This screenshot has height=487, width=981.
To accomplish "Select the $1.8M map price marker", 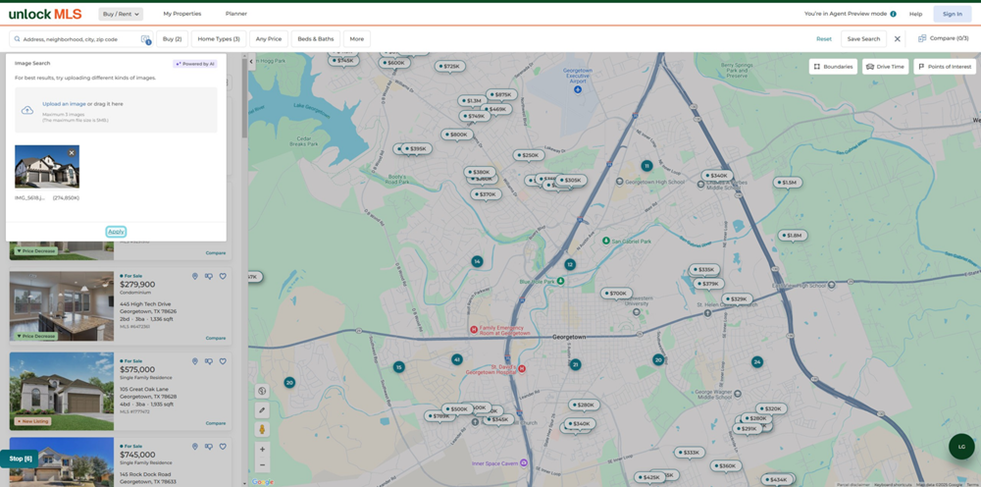I will point(793,235).
